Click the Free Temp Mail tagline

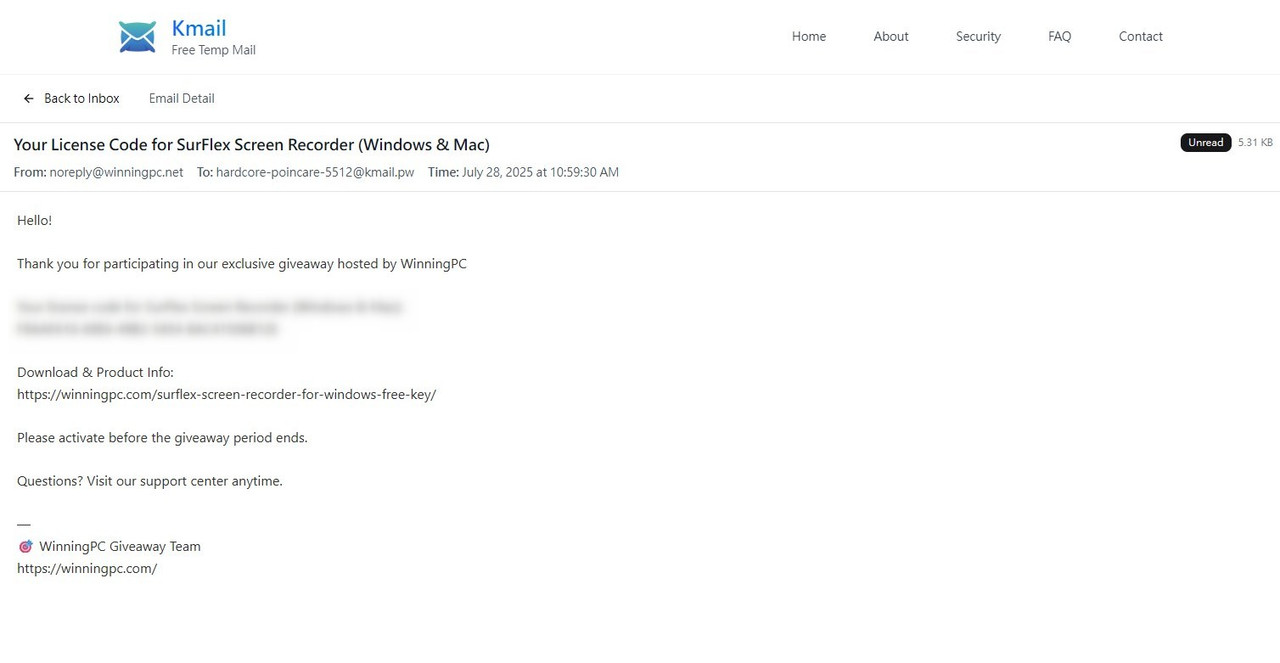[213, 50]
